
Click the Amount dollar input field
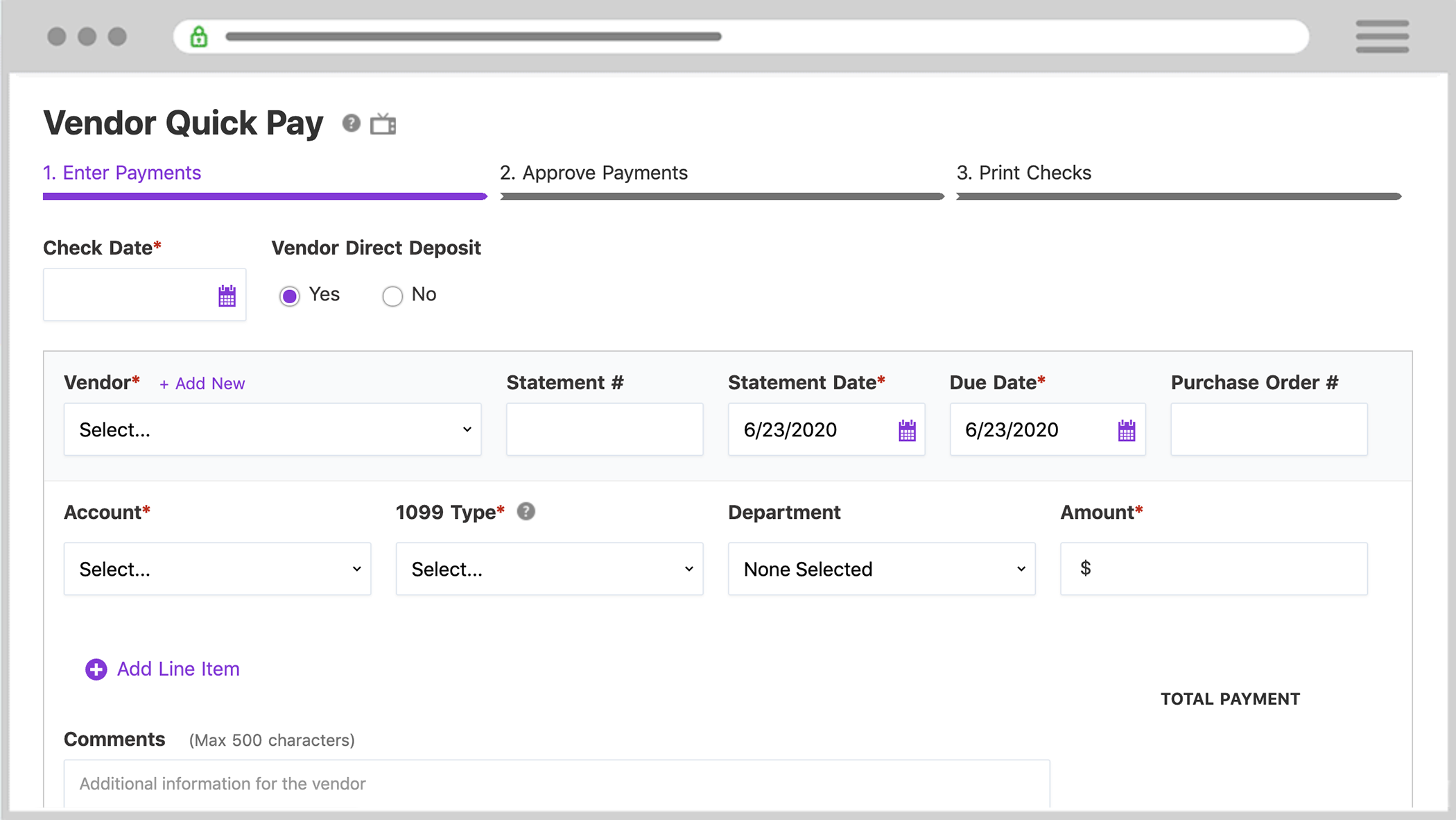coord(1215,569)
